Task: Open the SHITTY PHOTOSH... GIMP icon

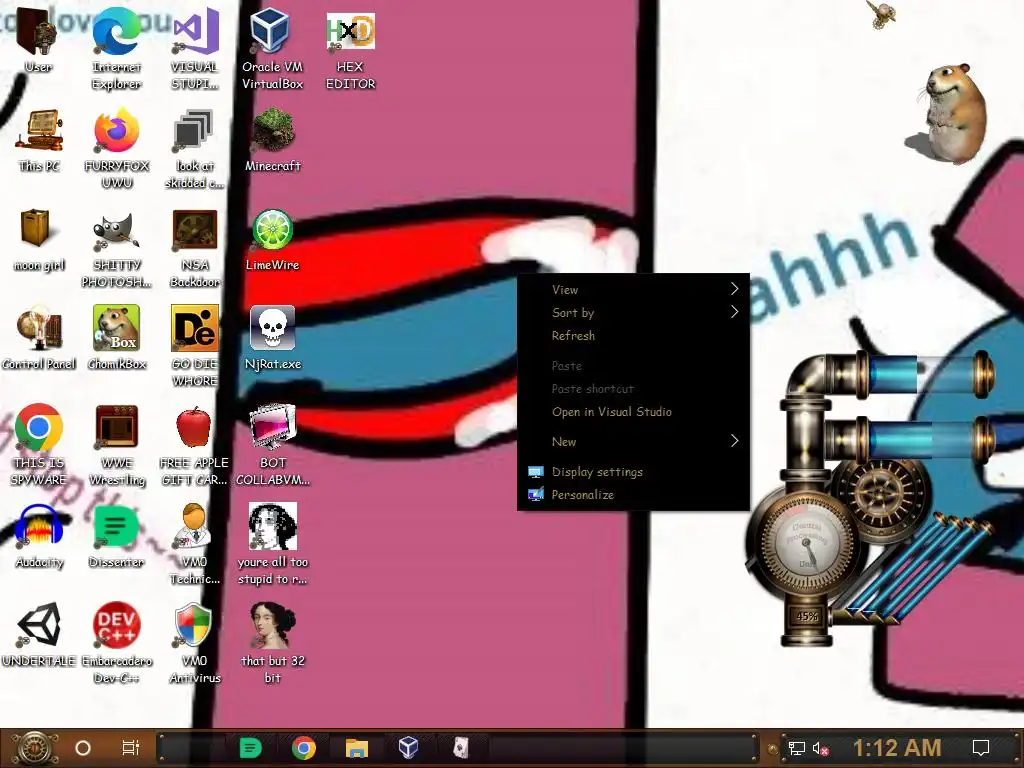Action: coord(117,248)
